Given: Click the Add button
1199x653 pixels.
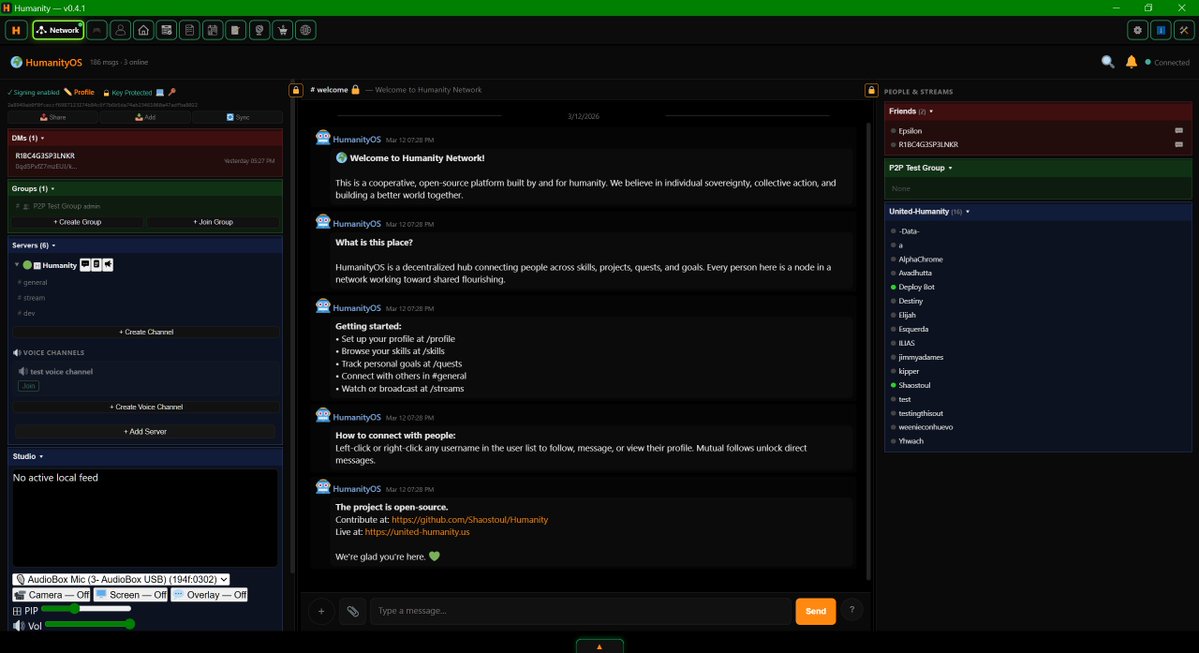Looking at the screenshot, I should (x=145, y=117).
